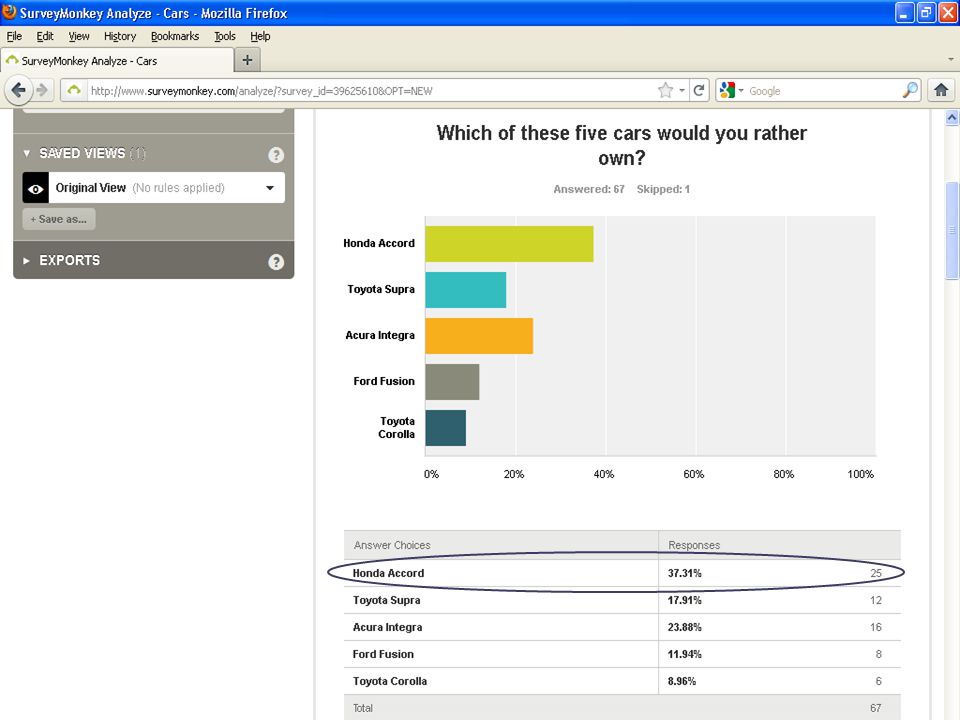Click the Skipped: 1 text
Viewport: 960px width, 720px height.
tap(663, 189)
